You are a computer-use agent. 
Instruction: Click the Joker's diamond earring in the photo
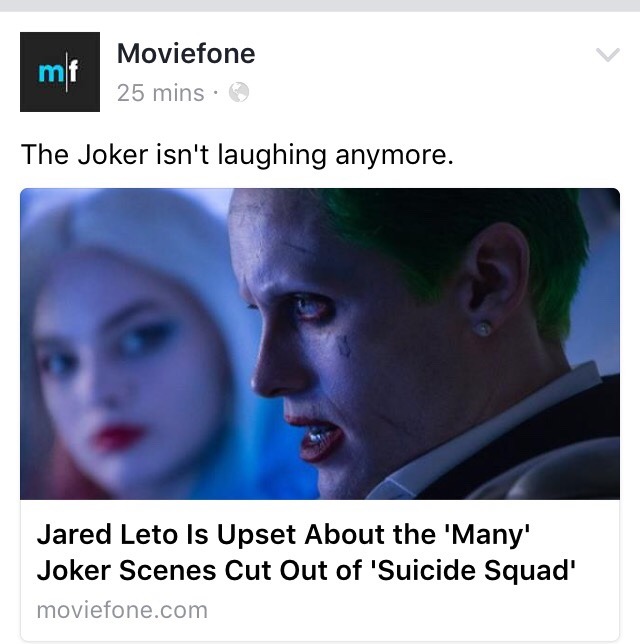[483, 328]
